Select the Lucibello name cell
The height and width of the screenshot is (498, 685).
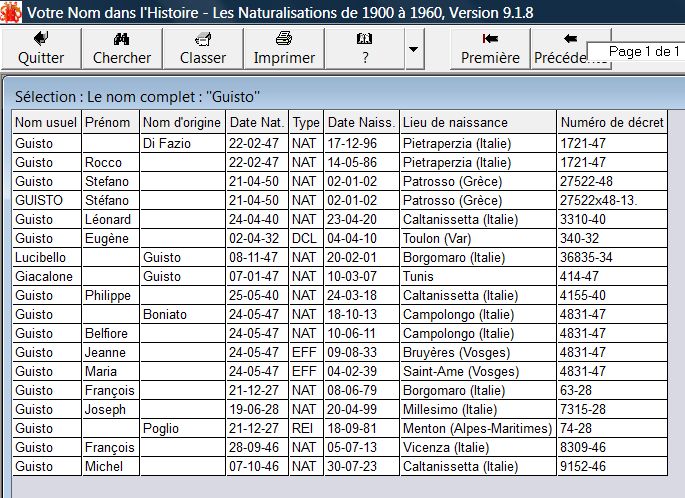[46, 257]
